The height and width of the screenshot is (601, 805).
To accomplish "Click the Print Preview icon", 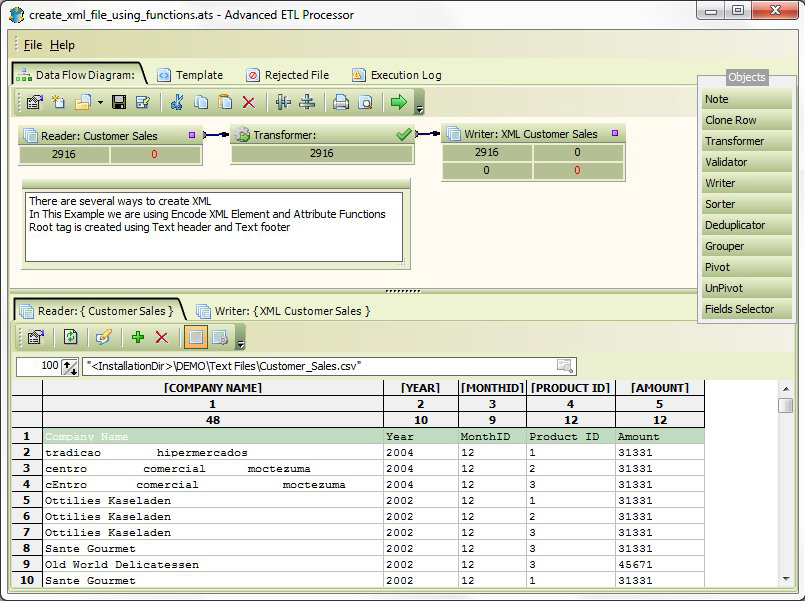I will click(366, 102).
